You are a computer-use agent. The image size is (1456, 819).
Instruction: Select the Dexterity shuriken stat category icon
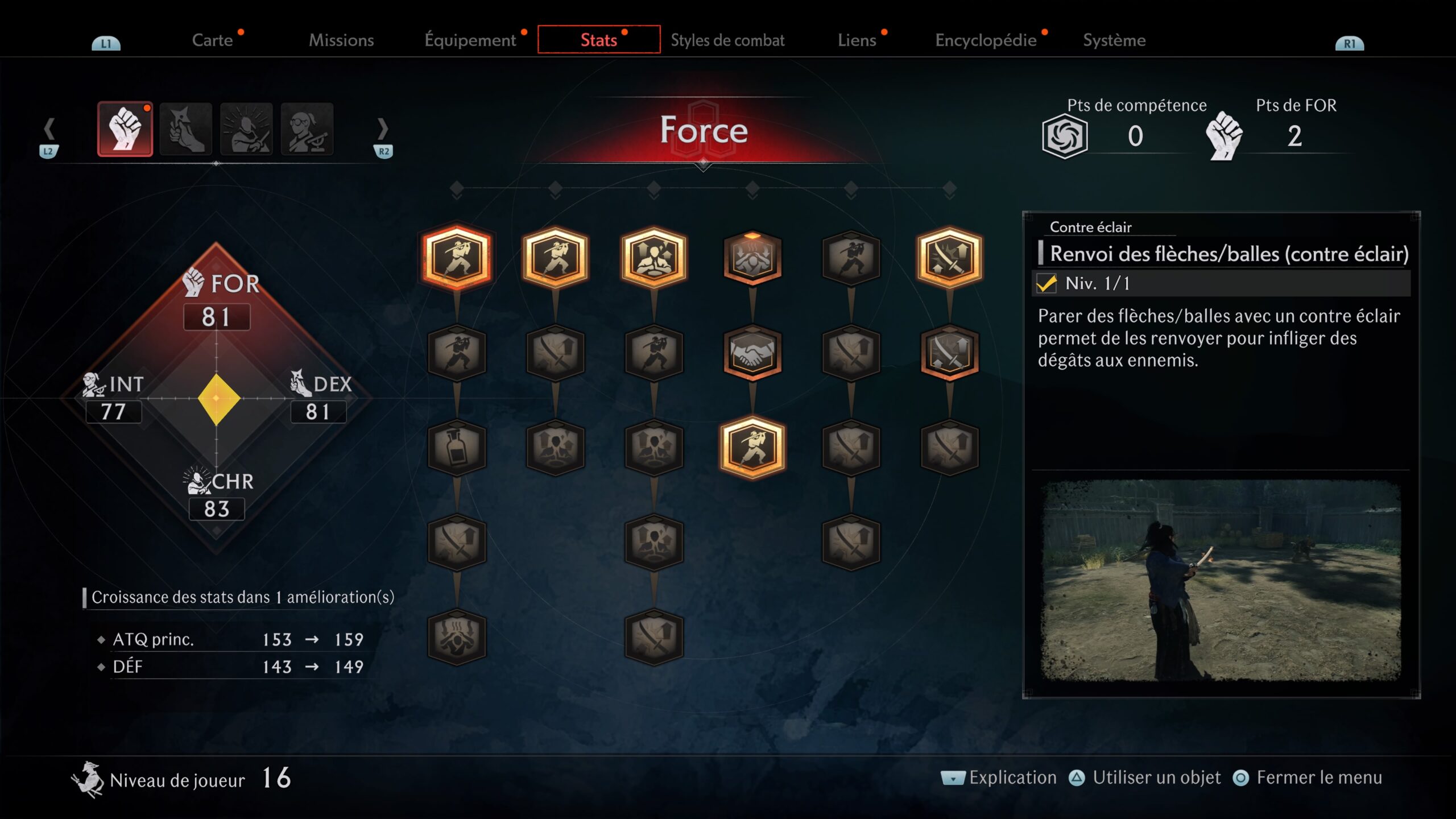click(186, 129)
